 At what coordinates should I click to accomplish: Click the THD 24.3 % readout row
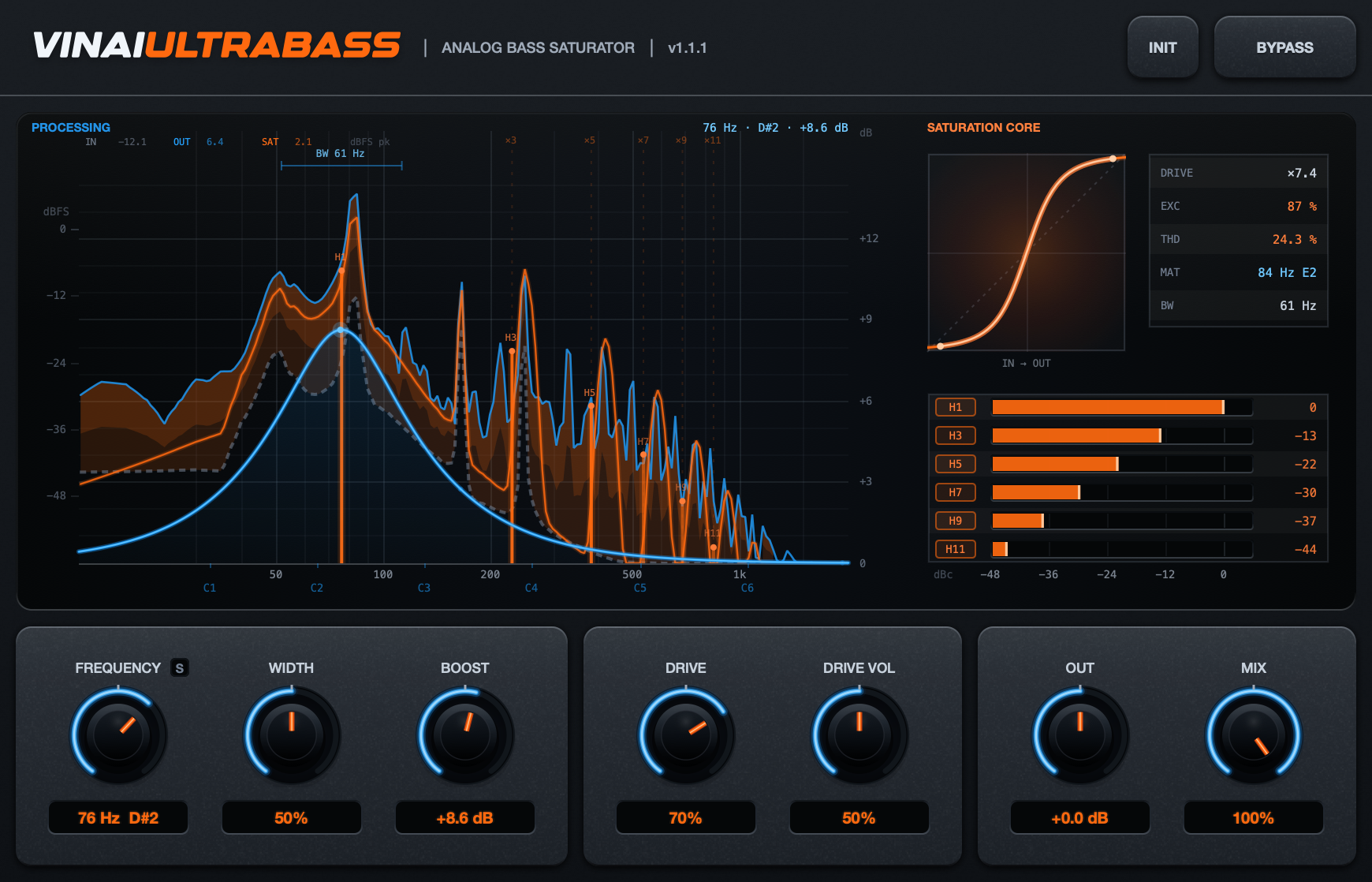pyautogui.click(x=1238, y=239)
